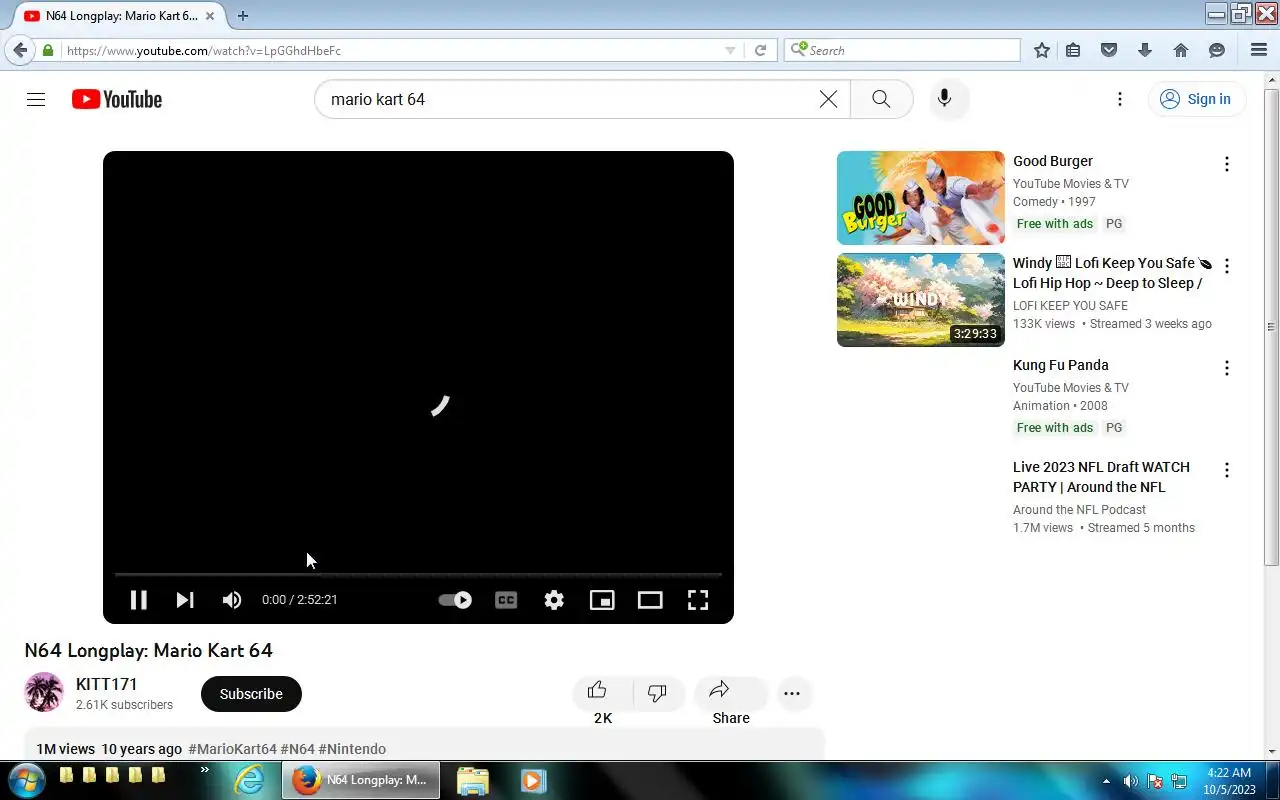Open Windows Explorer from taskbar

(x=473, y=780)
